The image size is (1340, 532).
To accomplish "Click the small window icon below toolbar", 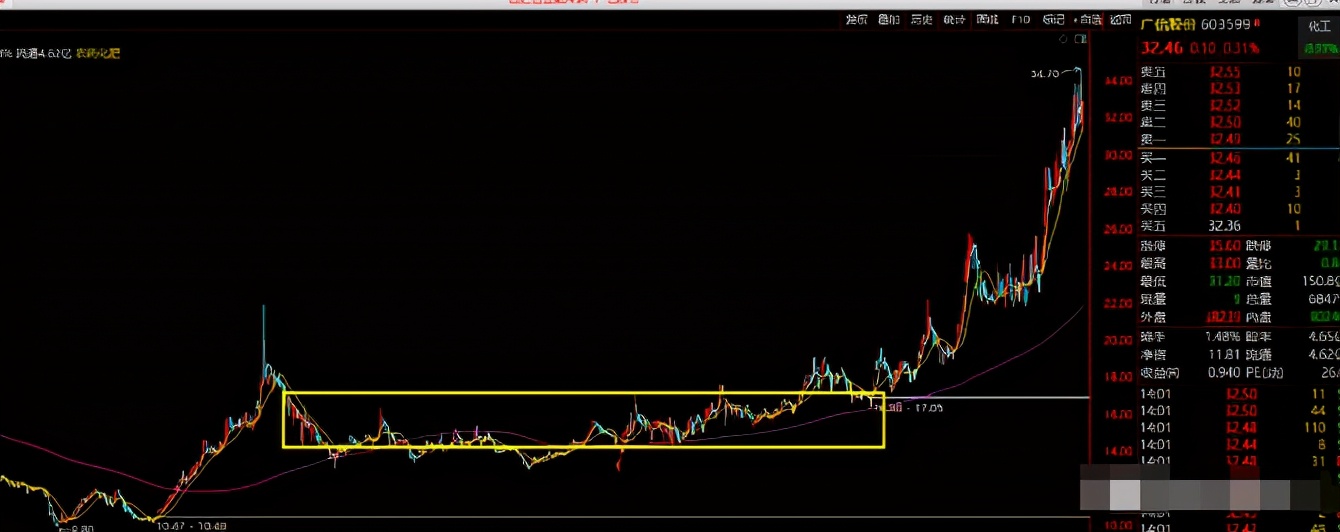I will pos(1080,40).
